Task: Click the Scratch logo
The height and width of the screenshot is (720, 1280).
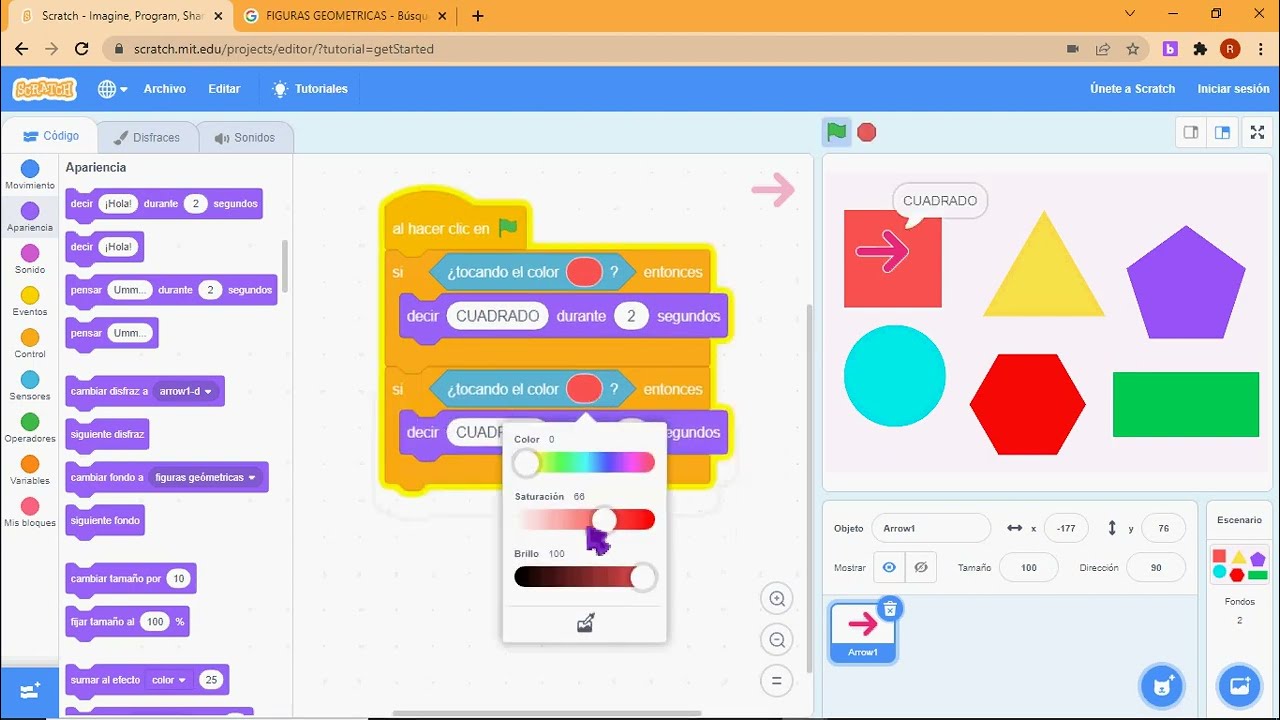Action: (44, 89)
